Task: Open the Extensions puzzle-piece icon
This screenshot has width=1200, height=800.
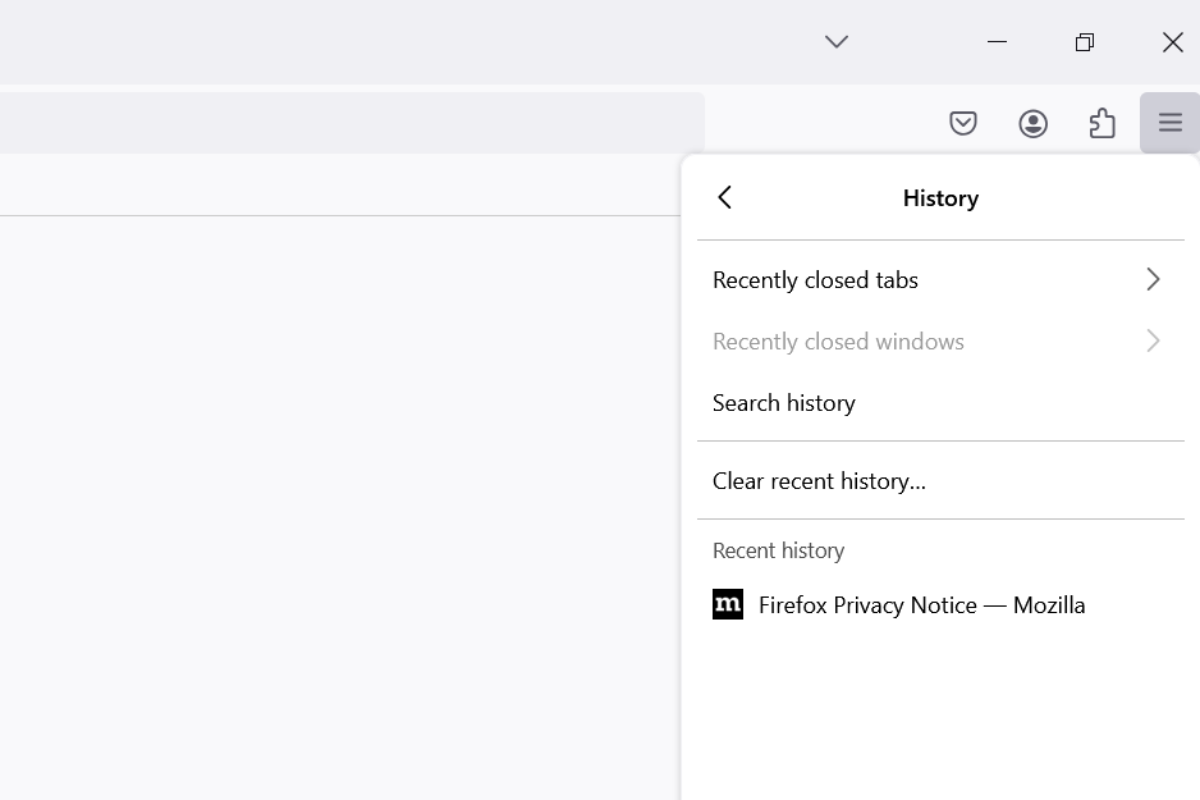Action: click(1102, 123)
